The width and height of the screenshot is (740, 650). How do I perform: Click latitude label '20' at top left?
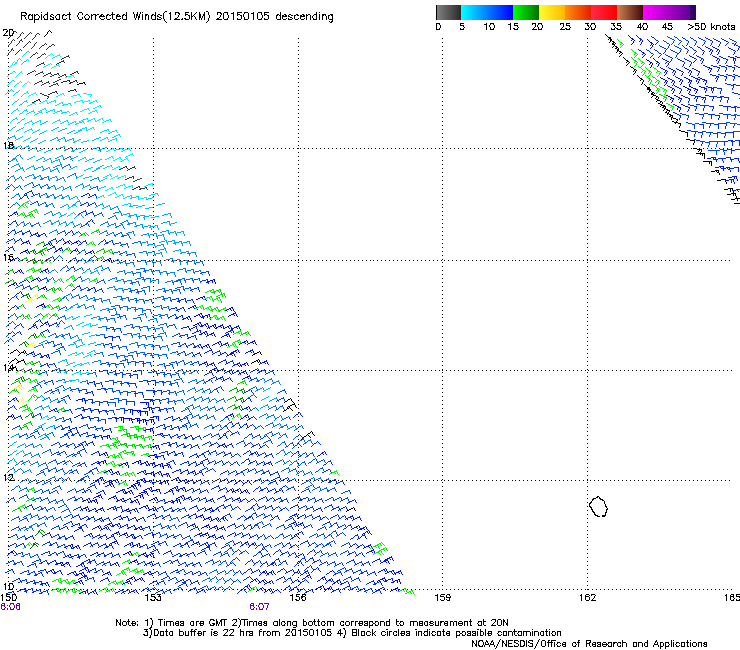pyautogui.click(x=8, y=33)
